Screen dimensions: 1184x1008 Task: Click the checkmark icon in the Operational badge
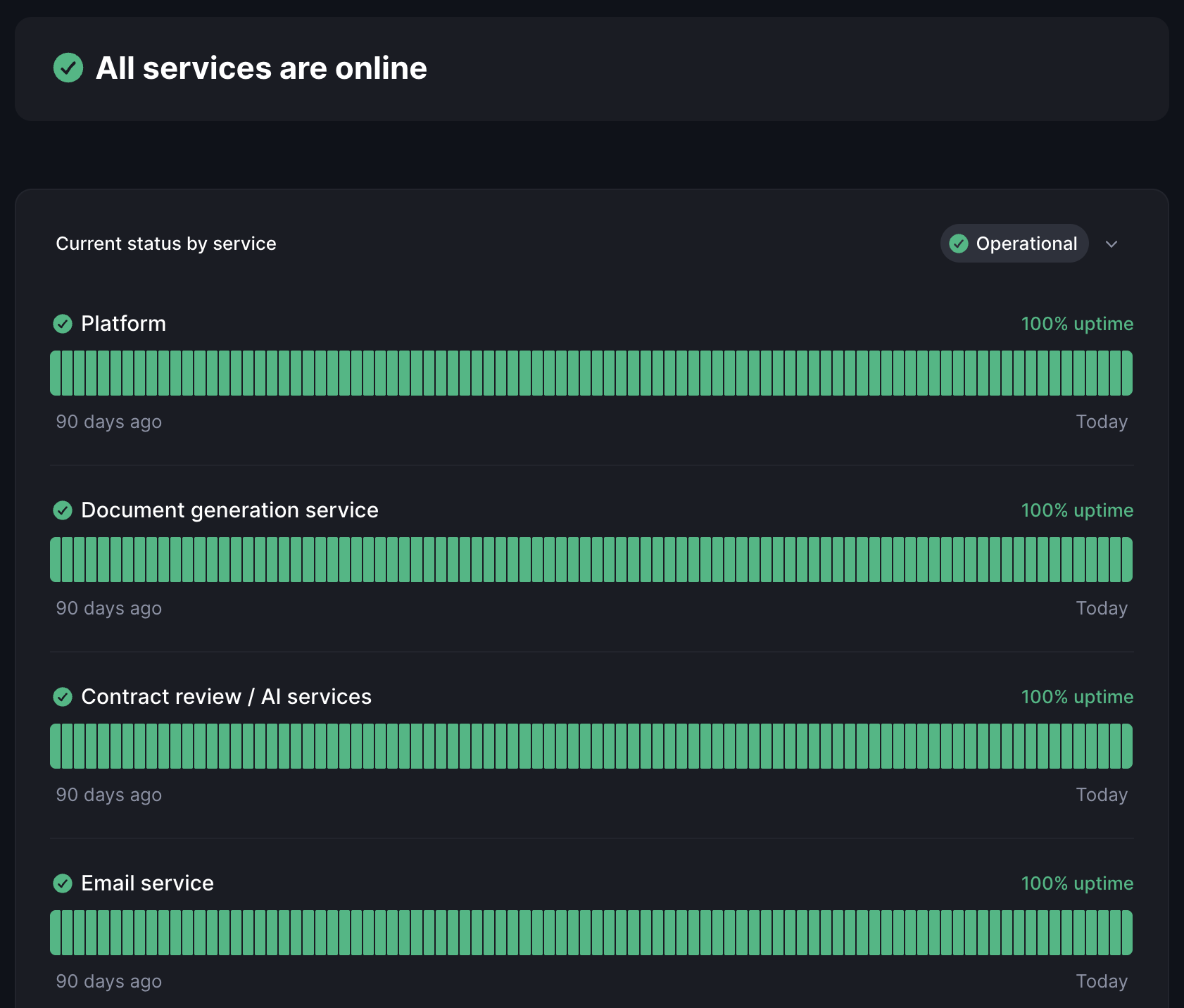click(959, 244)
